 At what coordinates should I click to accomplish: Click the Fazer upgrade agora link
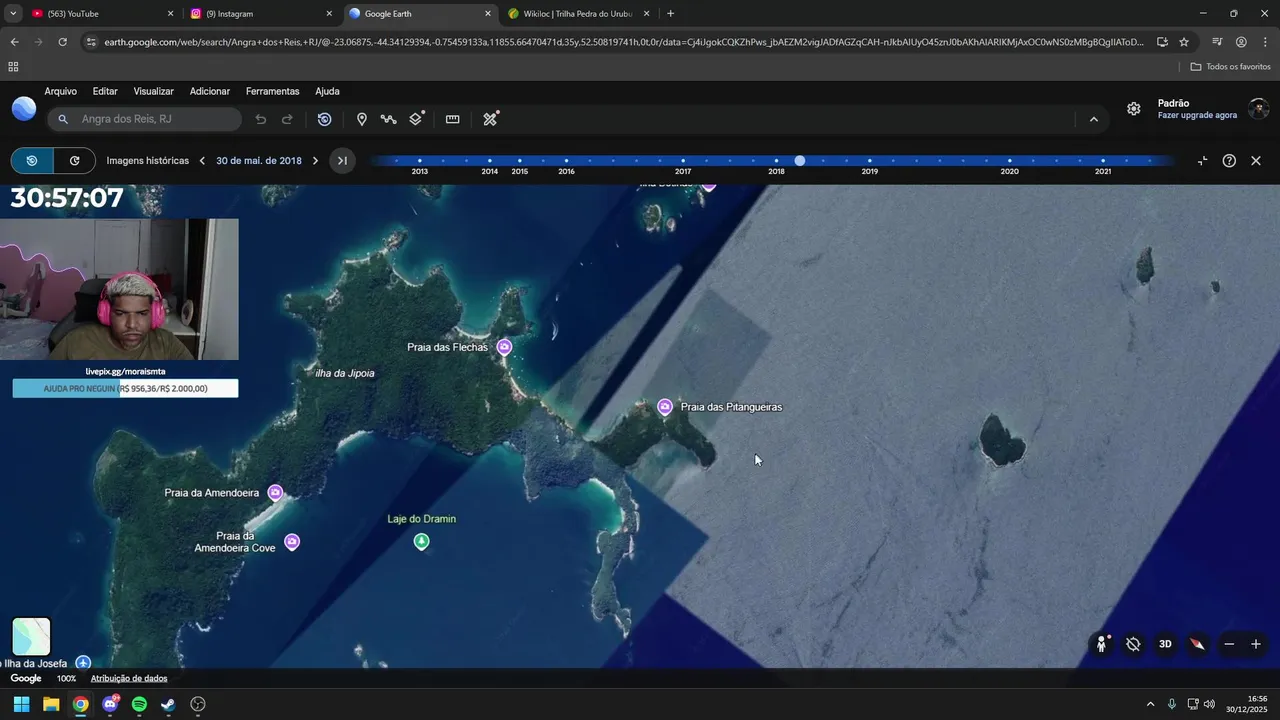pyautogui.click(x=1197, y=115)
